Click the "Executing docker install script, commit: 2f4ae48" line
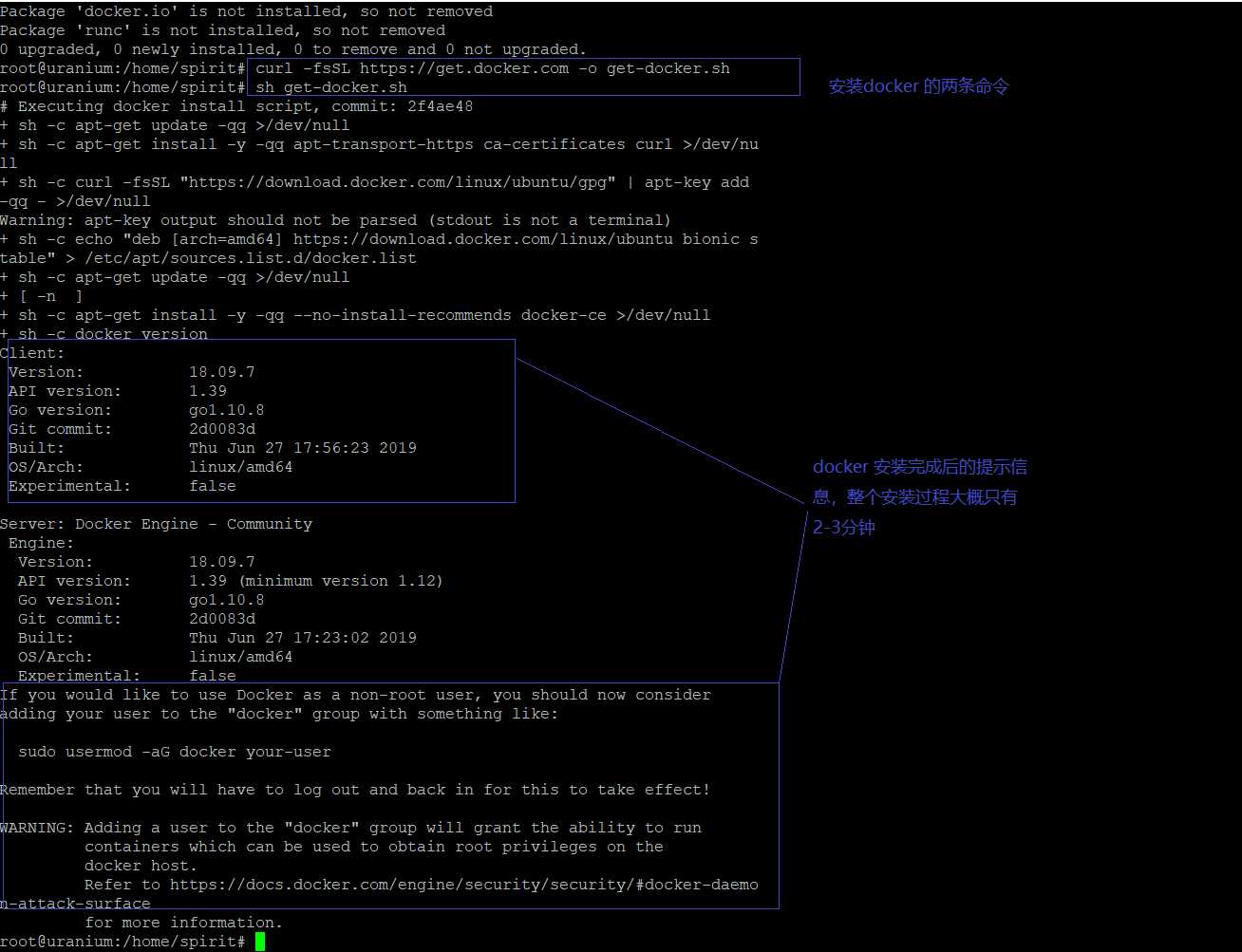The height and width of the screenshot is (952, 1242). (236, 106)
